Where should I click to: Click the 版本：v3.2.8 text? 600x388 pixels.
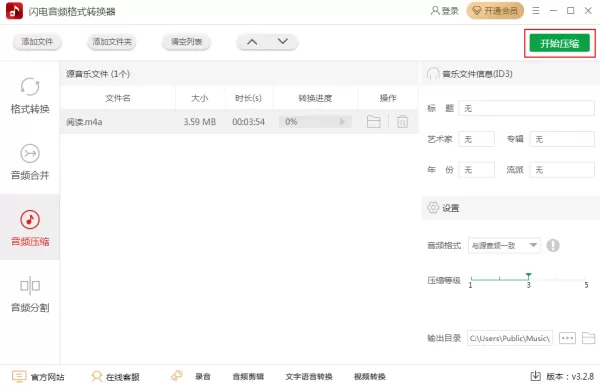[x=570, y=377]
